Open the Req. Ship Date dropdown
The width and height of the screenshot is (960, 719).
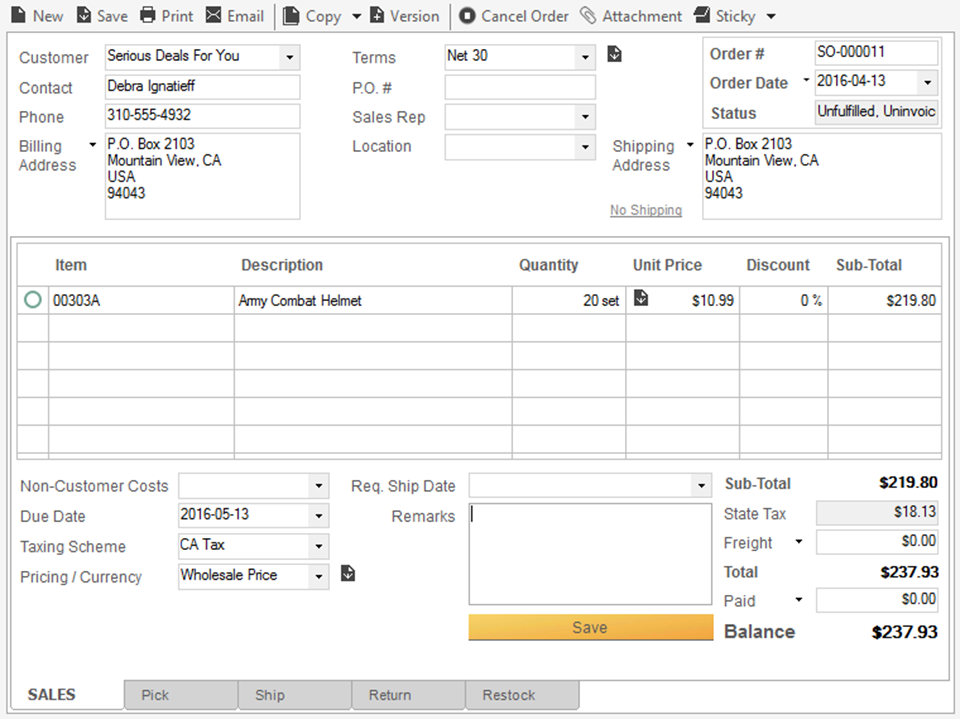pyautogui.click(x=701, y=486)
